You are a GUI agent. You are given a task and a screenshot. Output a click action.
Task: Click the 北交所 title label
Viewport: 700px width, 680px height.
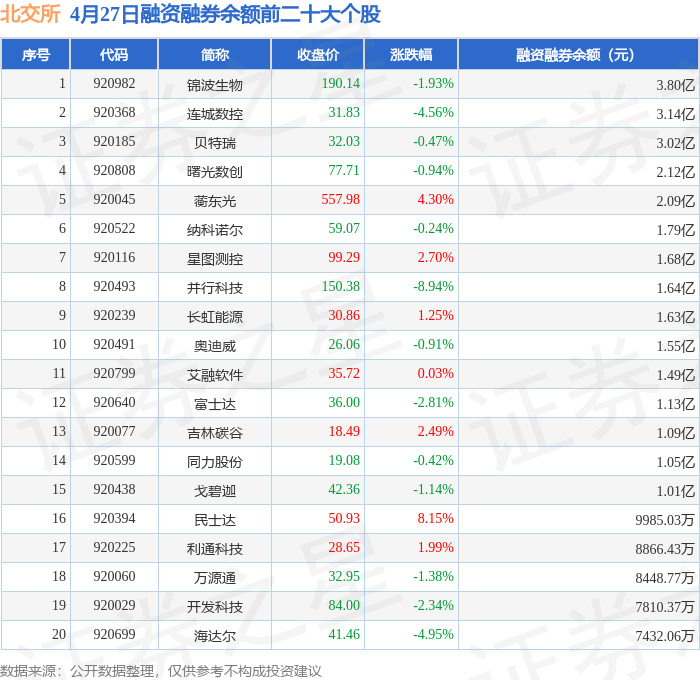pyautogui.click(x=30, y=14)
